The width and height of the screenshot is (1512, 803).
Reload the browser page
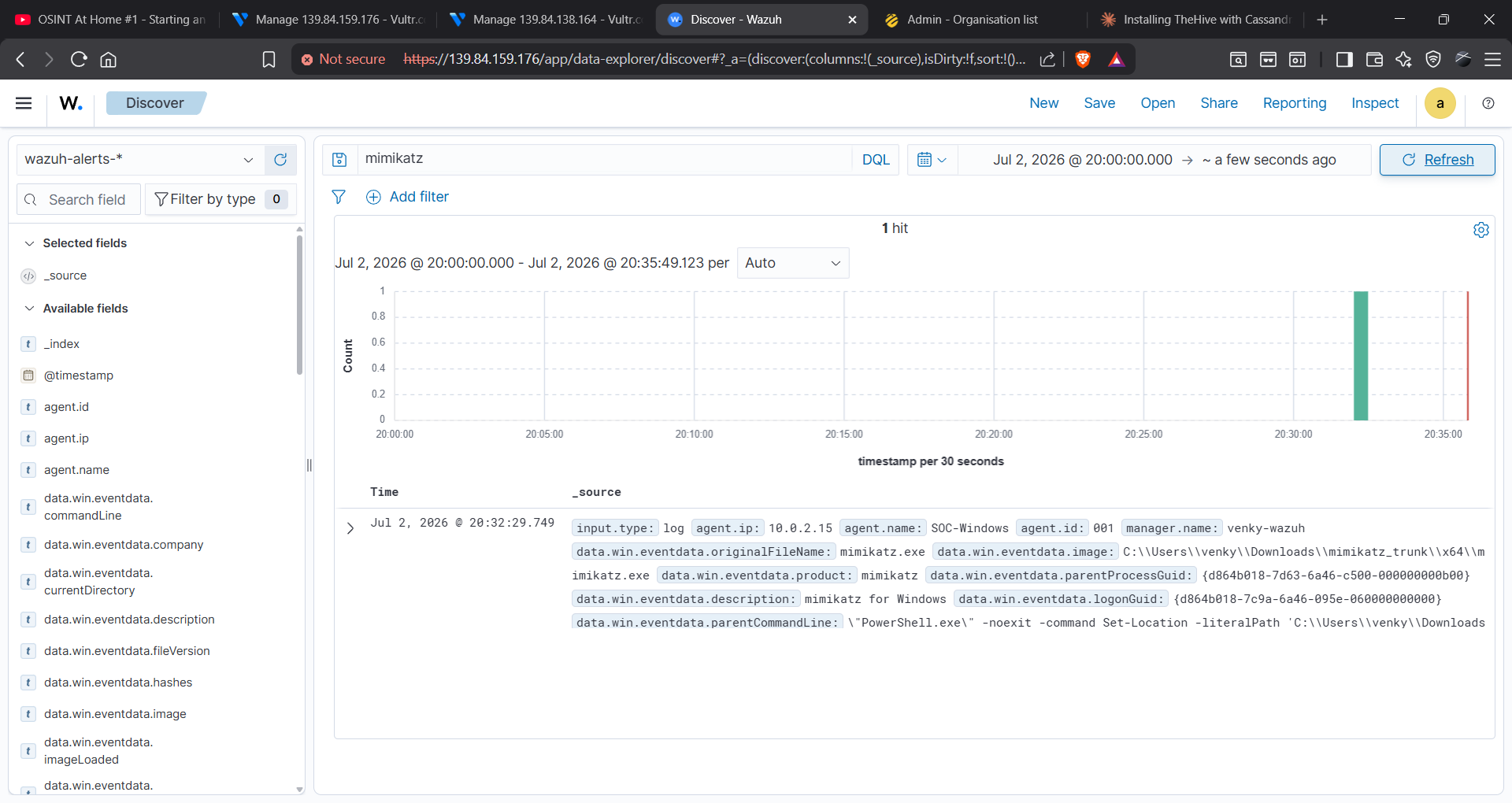coord(79,59)
